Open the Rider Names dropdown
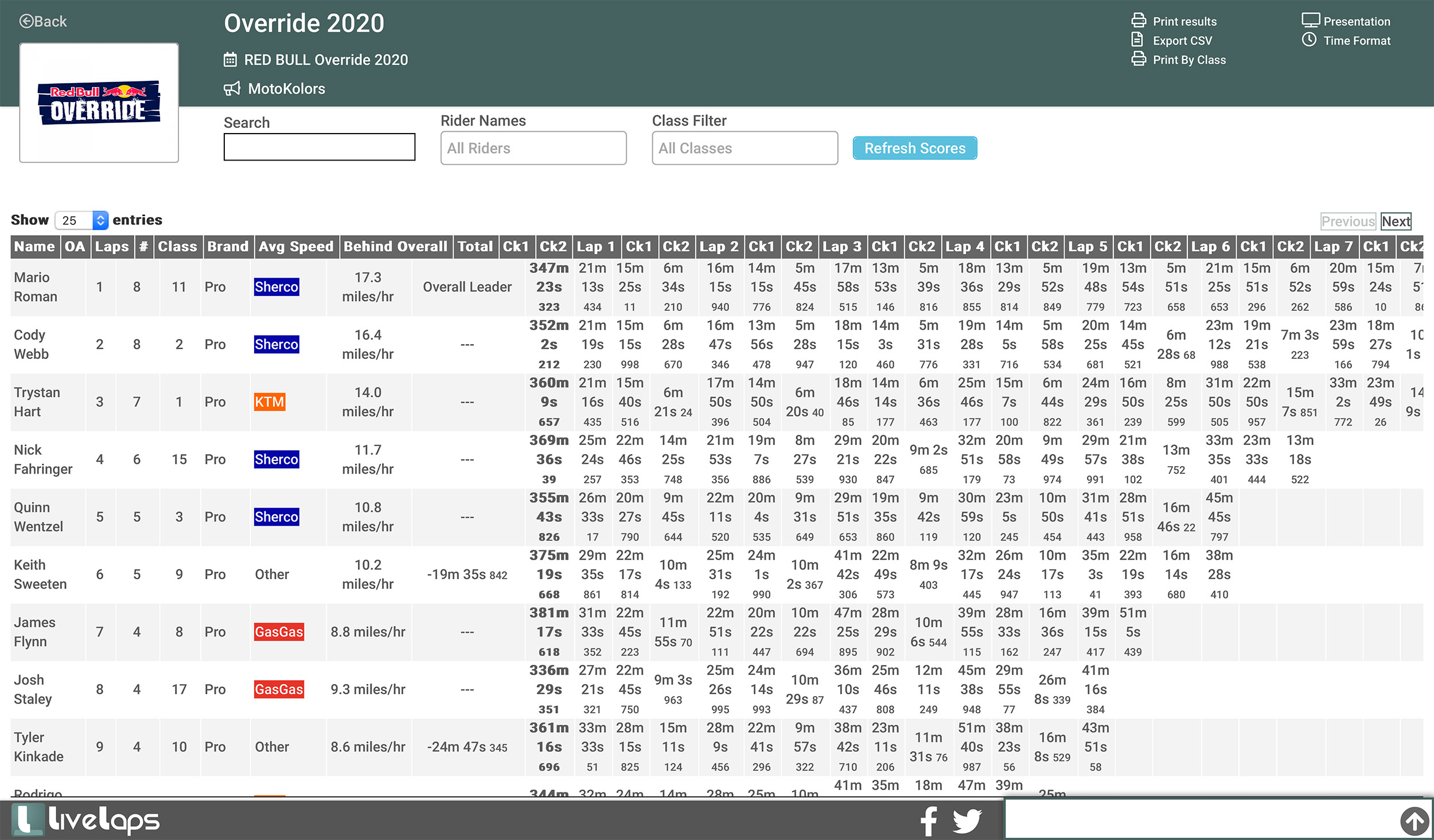Viewport: 1434px width, 840px height. click(x=533, y=148)
